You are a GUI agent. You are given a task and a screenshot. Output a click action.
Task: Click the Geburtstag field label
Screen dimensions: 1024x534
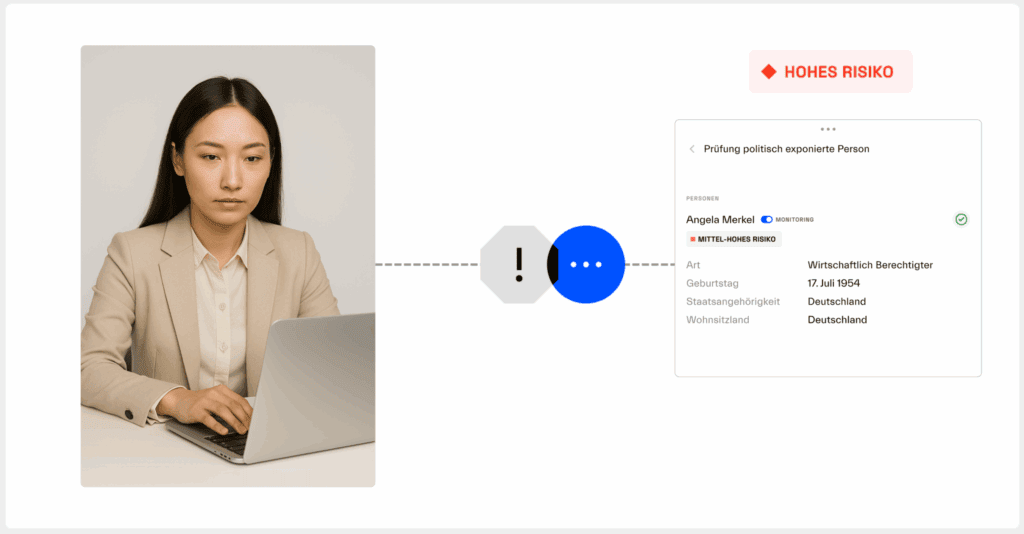pos(712,283)
